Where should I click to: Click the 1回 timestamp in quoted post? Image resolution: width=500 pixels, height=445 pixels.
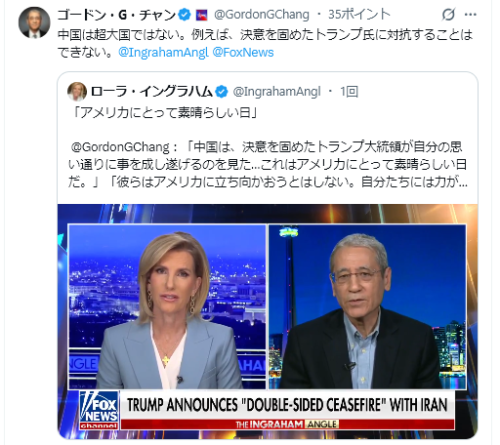tap(349, 91)
